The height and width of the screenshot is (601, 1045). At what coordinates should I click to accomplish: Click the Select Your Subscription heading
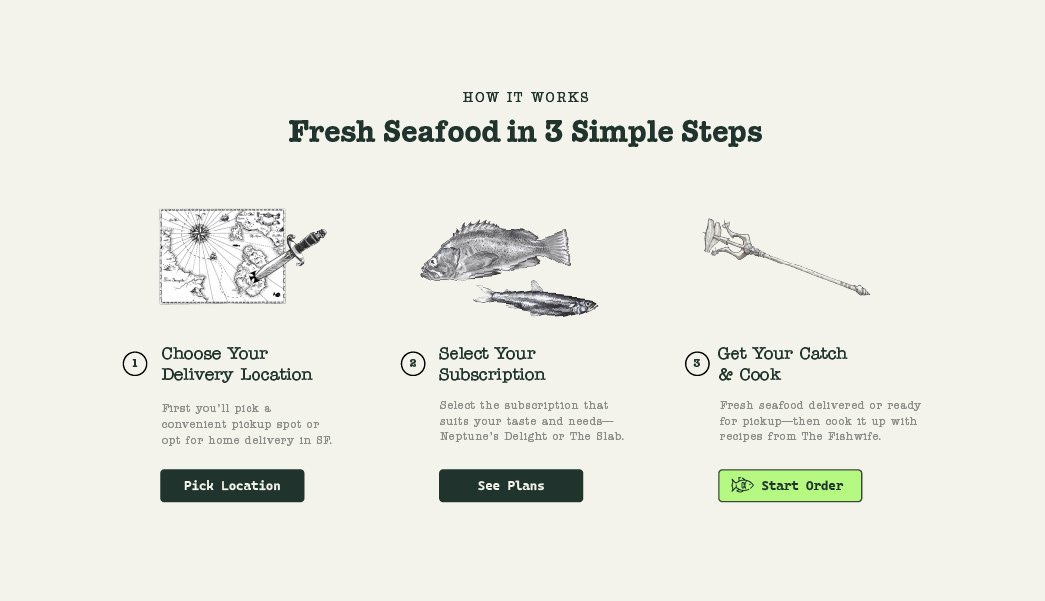click(x=492, y=364)
